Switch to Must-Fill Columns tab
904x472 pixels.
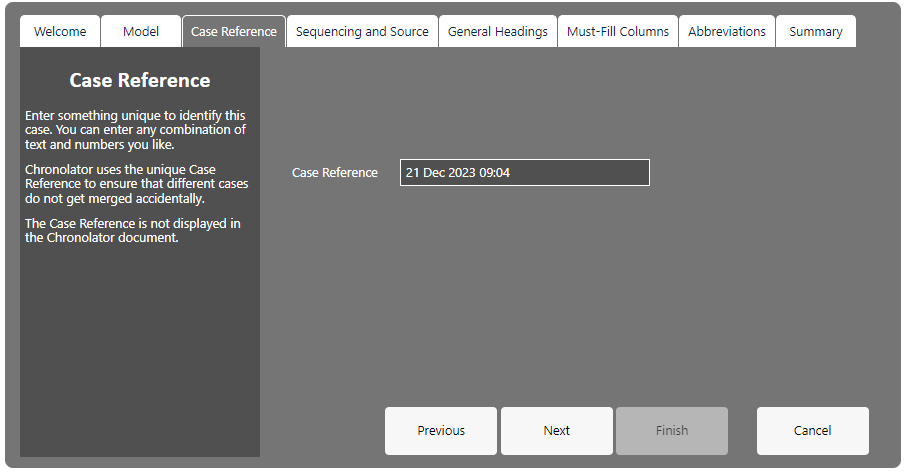(617, 31)
